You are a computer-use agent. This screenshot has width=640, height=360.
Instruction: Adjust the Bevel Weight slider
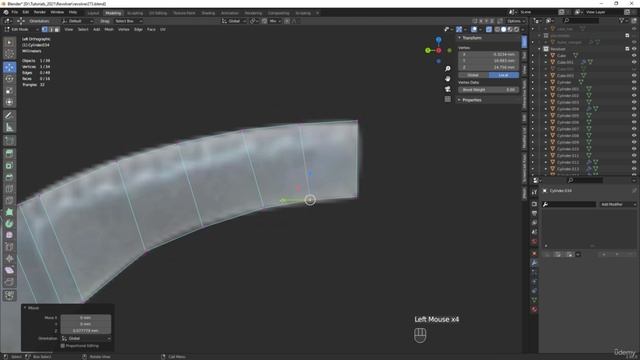[x=489, y=89]
